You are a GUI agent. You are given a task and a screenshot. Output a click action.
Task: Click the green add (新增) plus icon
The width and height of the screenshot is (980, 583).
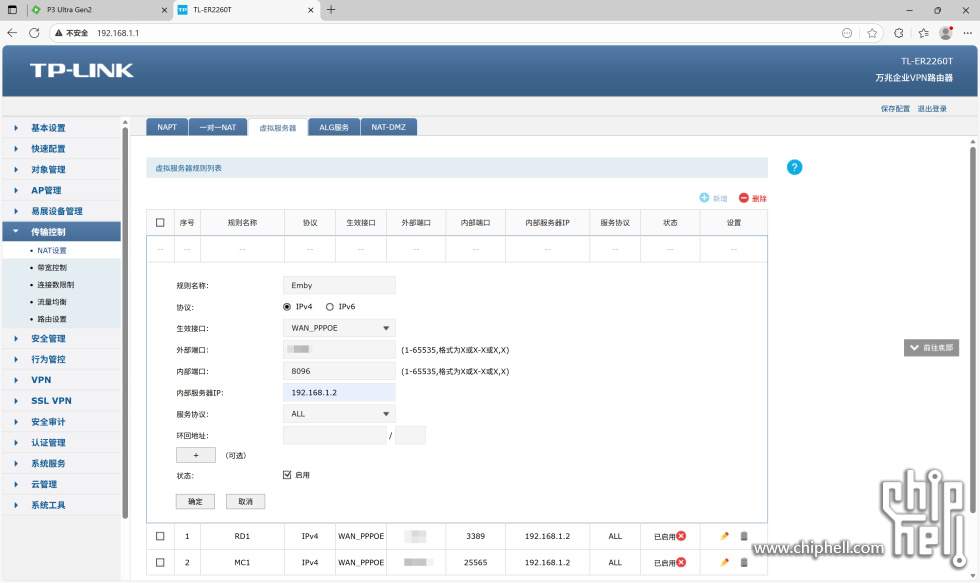[x=704, y=198]
